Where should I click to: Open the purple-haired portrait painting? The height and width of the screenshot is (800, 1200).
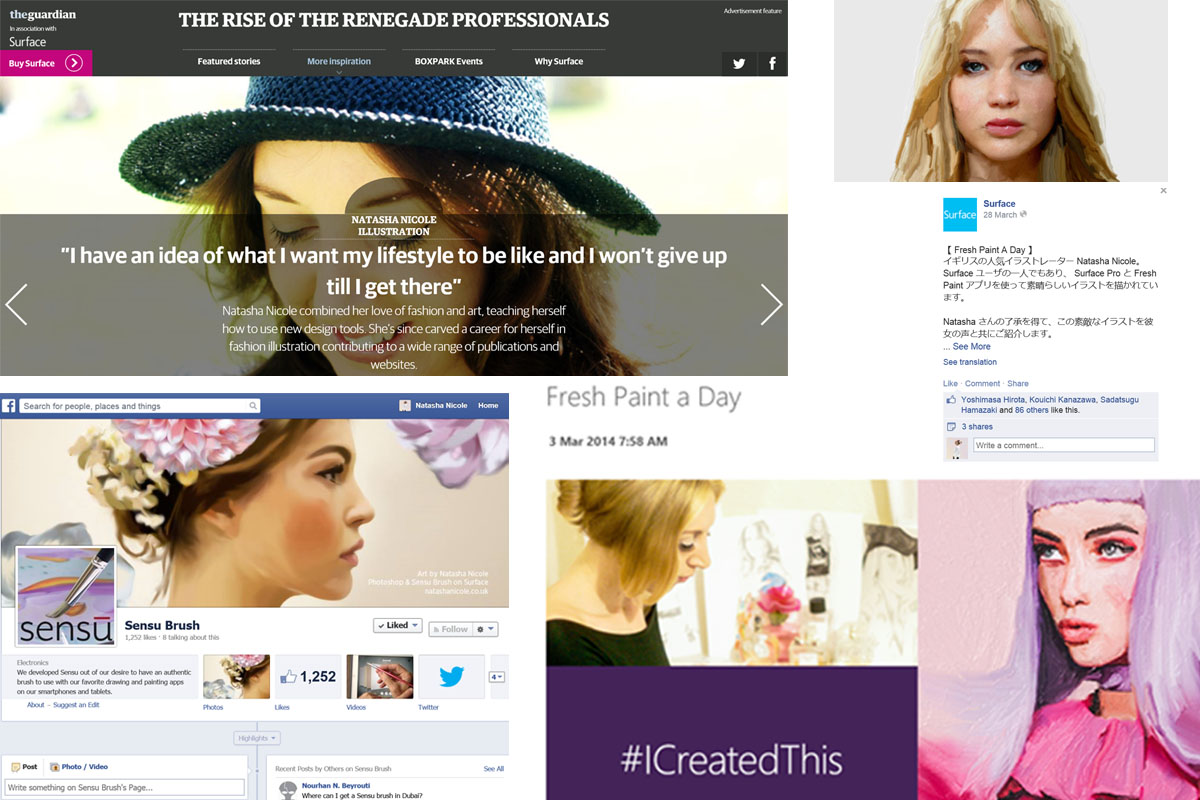coord(1059,639)
